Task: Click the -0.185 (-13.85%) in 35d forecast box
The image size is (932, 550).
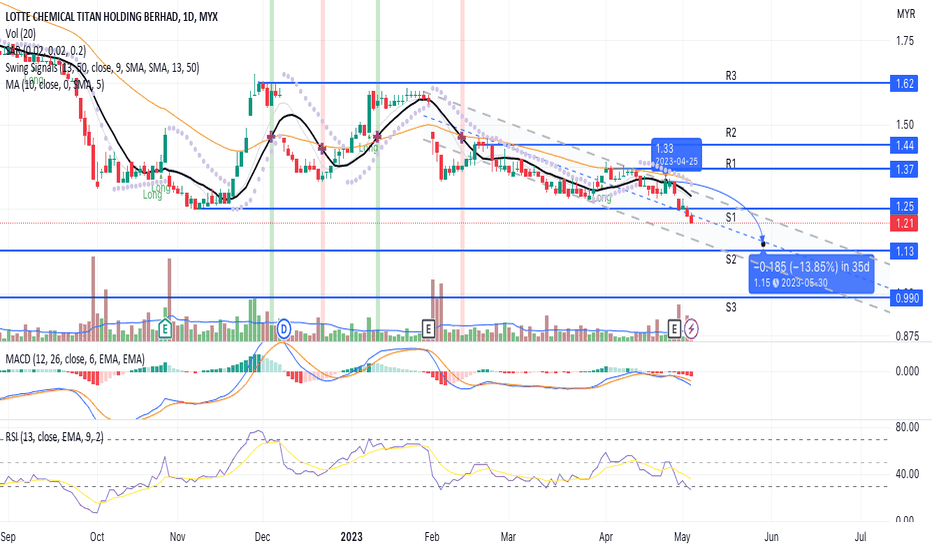Action: click(x=811, y=274)
